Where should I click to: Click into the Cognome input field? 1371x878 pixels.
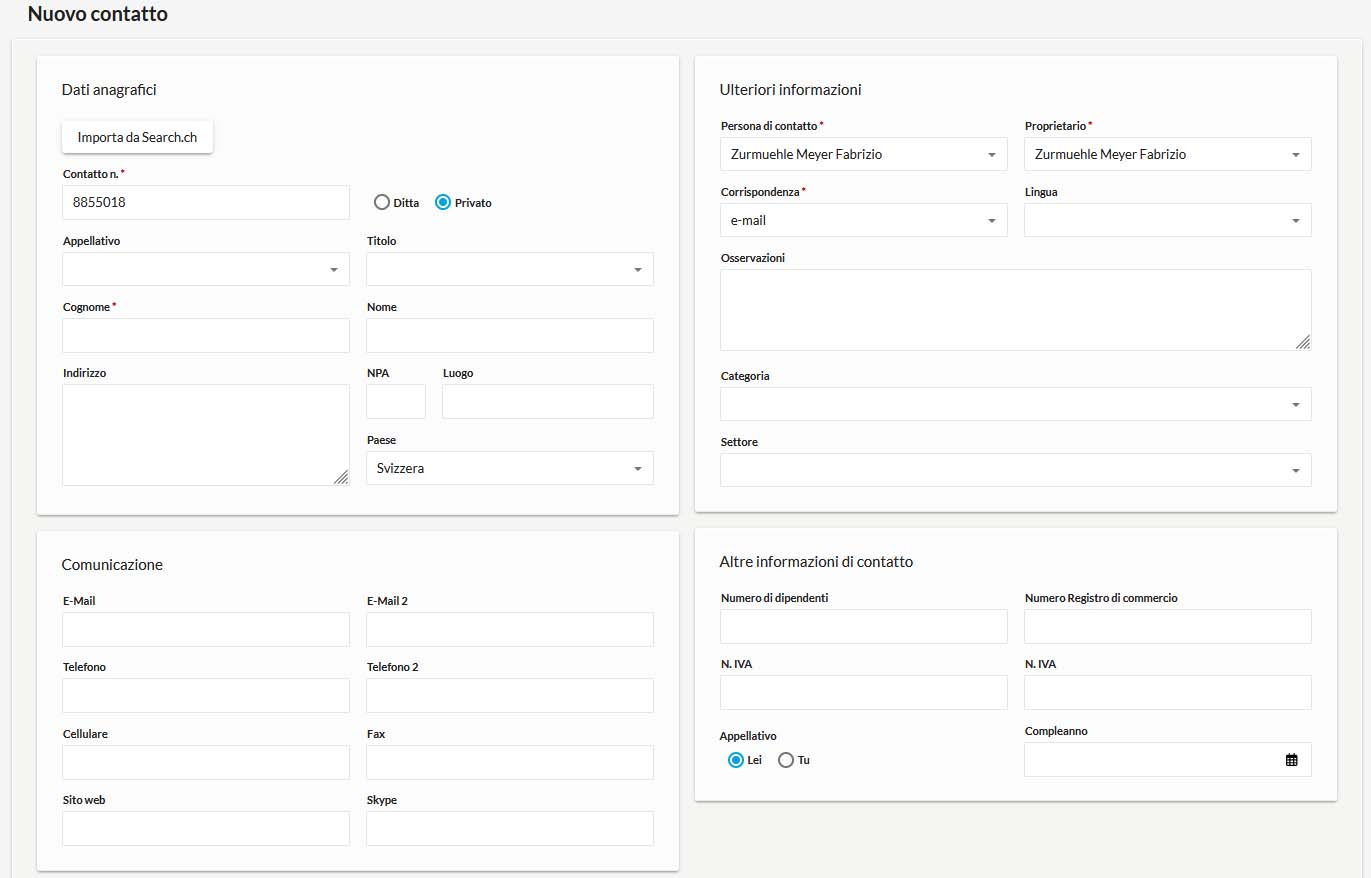(206, 336)
